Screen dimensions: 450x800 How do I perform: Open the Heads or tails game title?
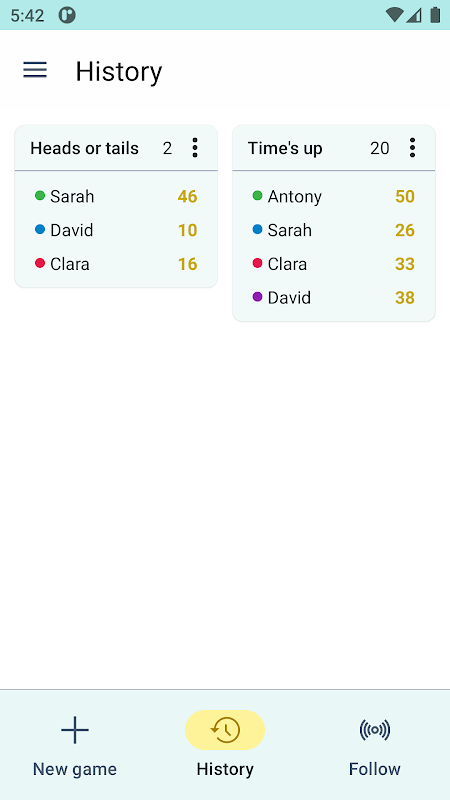pyautogui.click(x=85, y=148)
